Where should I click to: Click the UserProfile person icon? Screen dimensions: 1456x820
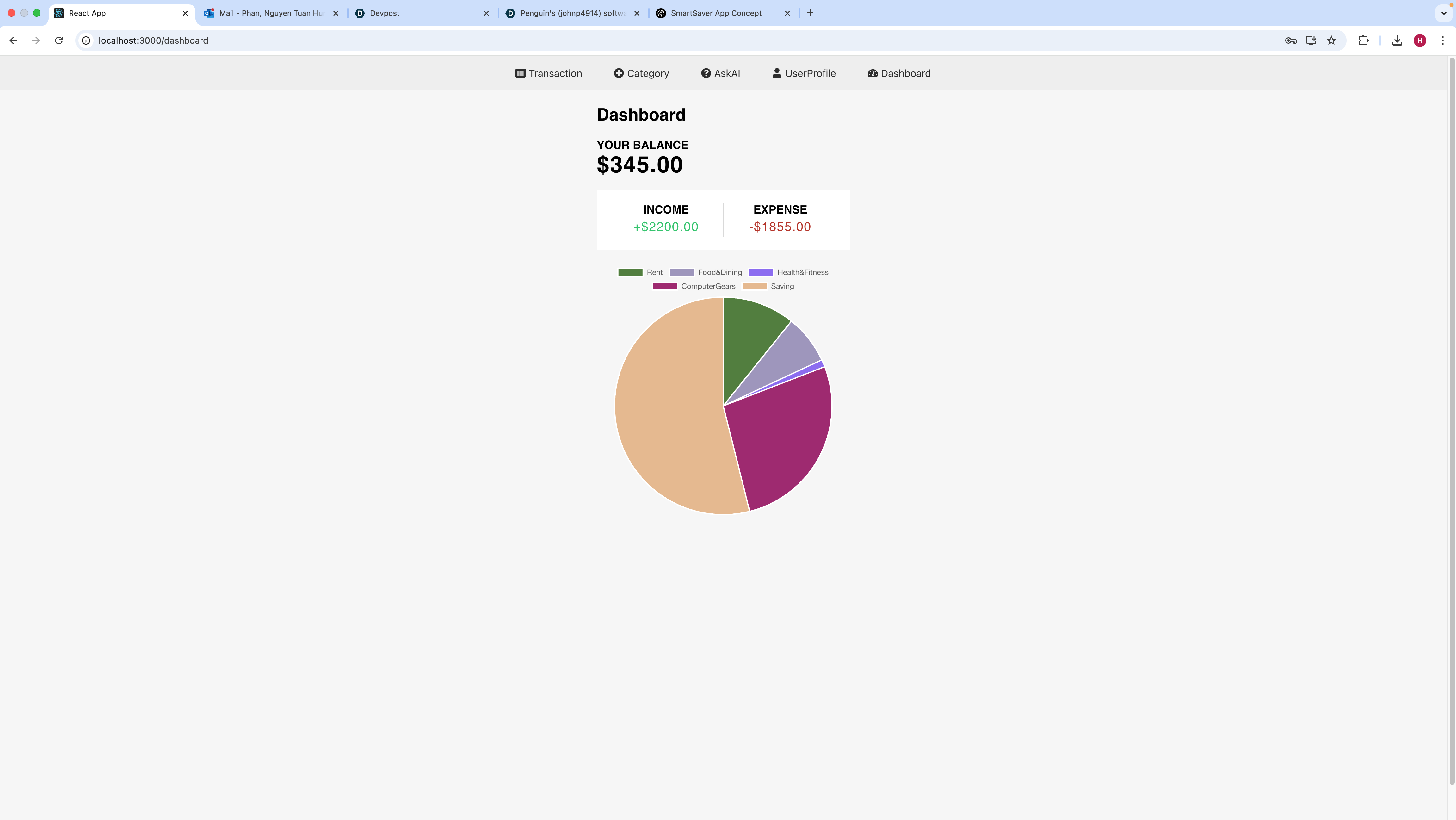777,73
